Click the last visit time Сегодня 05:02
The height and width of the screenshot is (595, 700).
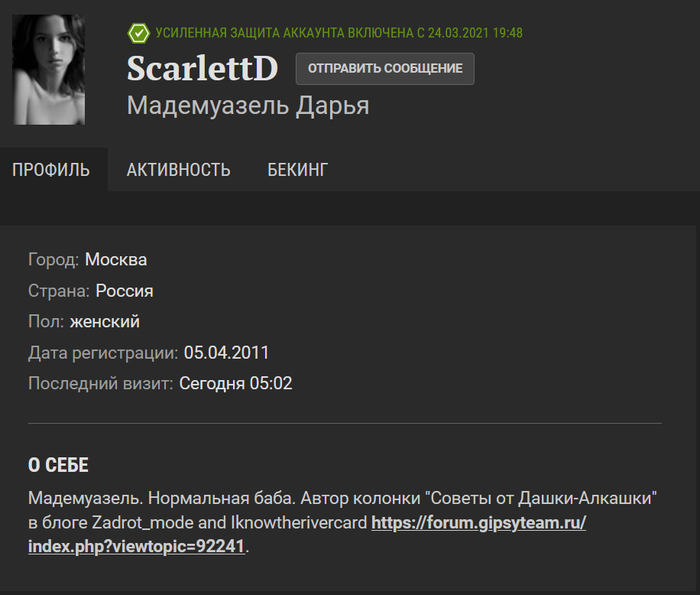pos(236,383)
